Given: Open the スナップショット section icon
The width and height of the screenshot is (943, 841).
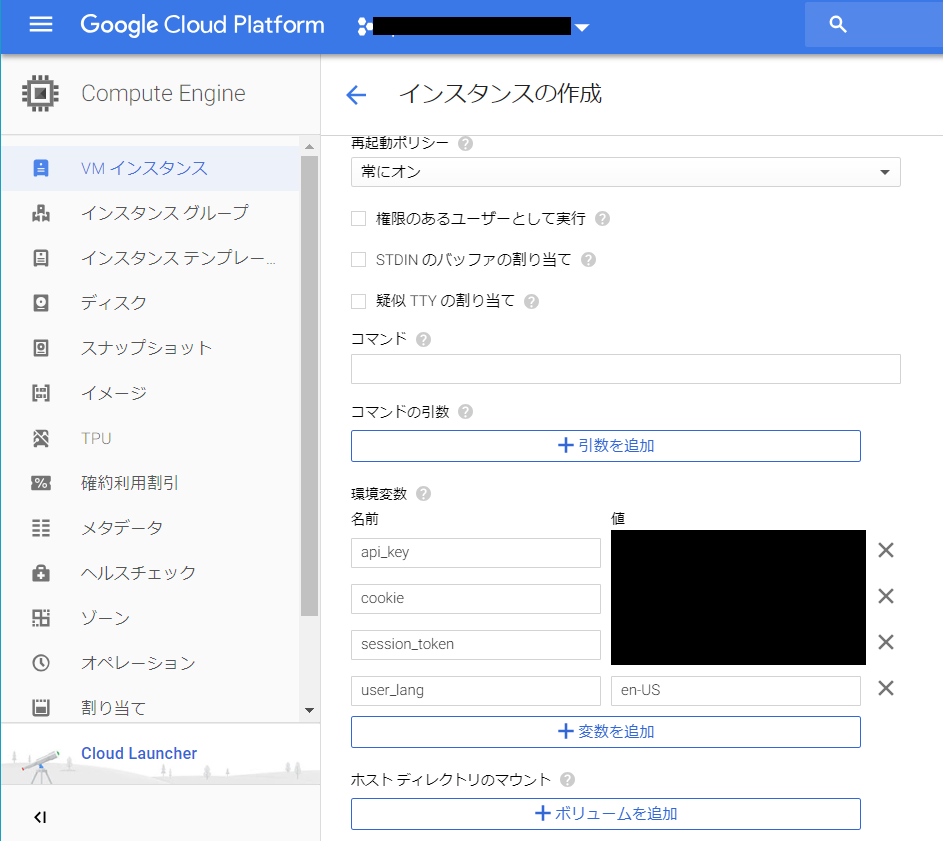Looking at the screenshot, I should point(40,347).
